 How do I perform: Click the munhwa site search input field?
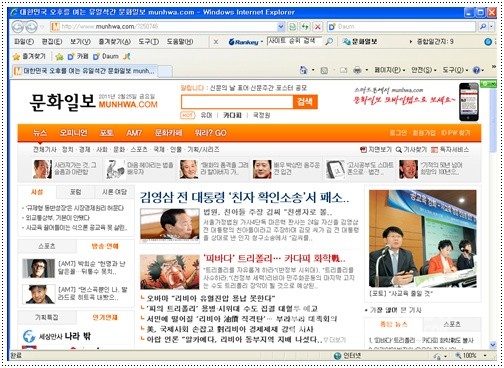[x=237, y=102]
